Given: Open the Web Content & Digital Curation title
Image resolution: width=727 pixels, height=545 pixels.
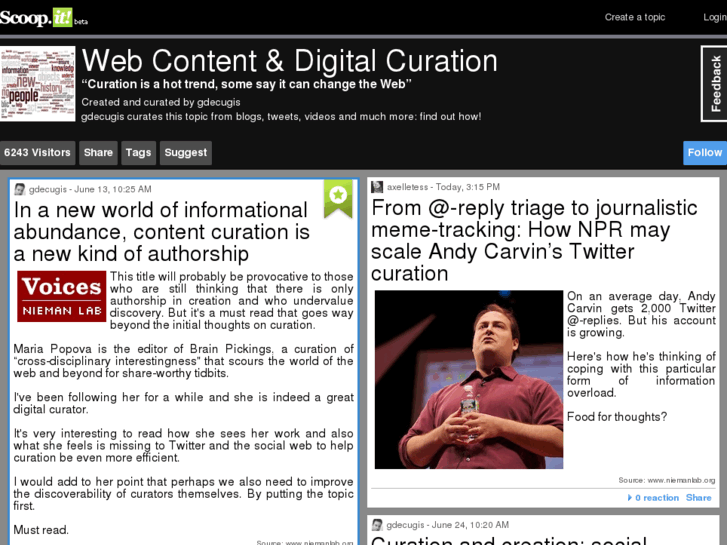Looking at the screenshot, I should point(289,61).
